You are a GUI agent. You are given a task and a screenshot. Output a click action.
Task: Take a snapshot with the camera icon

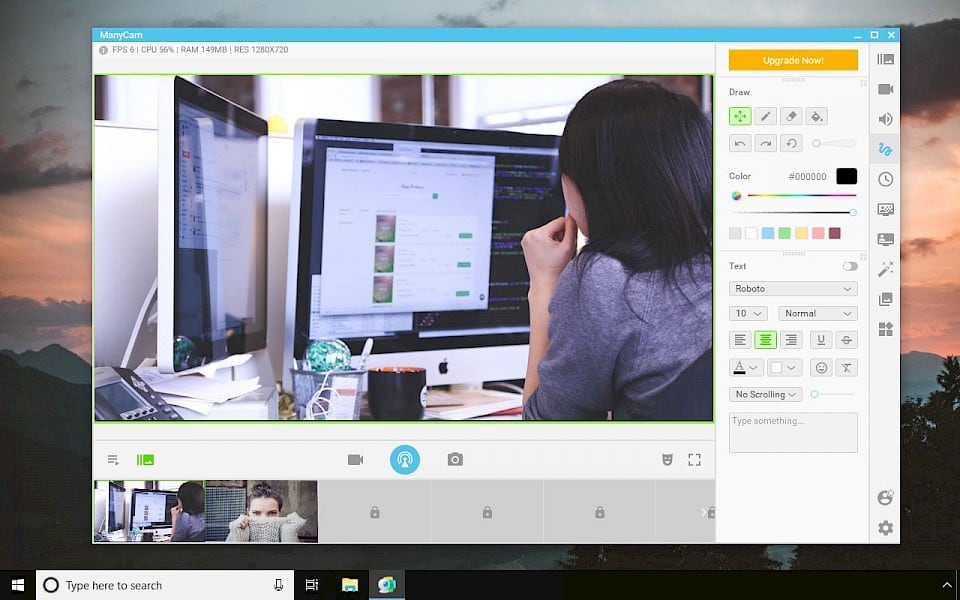(455, 459)
